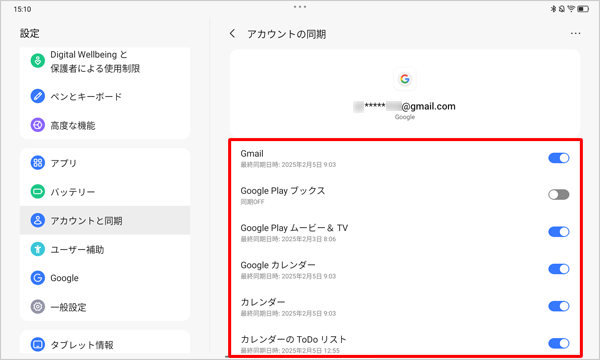This screenshot has height=360, width=600.
Task: Tap Google Play ムービー& TV label
Action: [x=294, y=228]
